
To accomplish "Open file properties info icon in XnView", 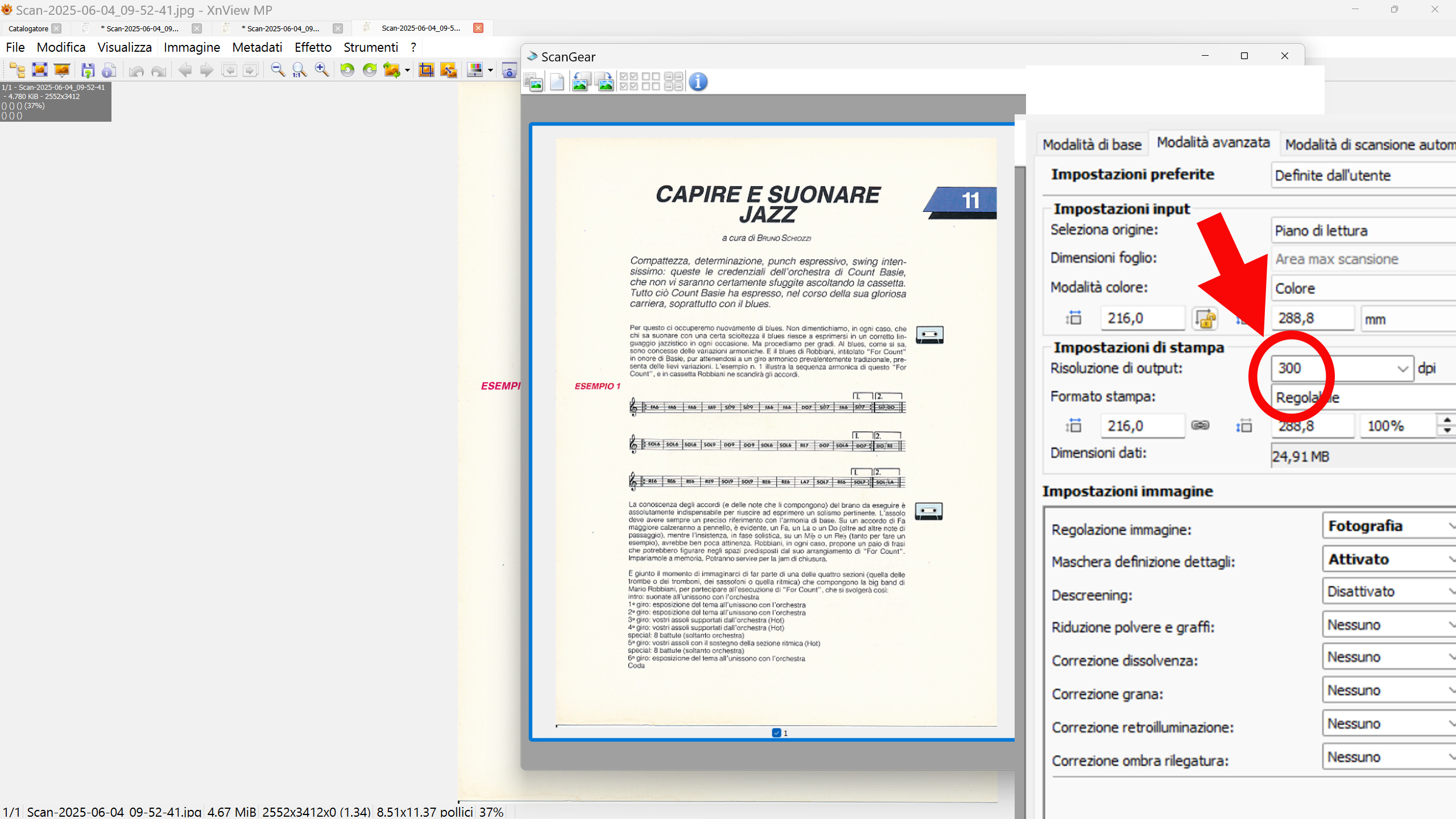I will [x=109, y=70].
